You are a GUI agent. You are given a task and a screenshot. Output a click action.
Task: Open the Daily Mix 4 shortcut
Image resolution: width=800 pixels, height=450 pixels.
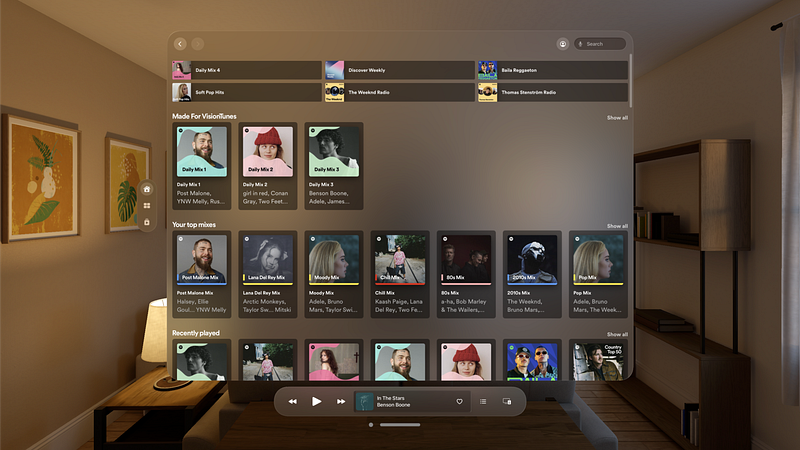246,70
